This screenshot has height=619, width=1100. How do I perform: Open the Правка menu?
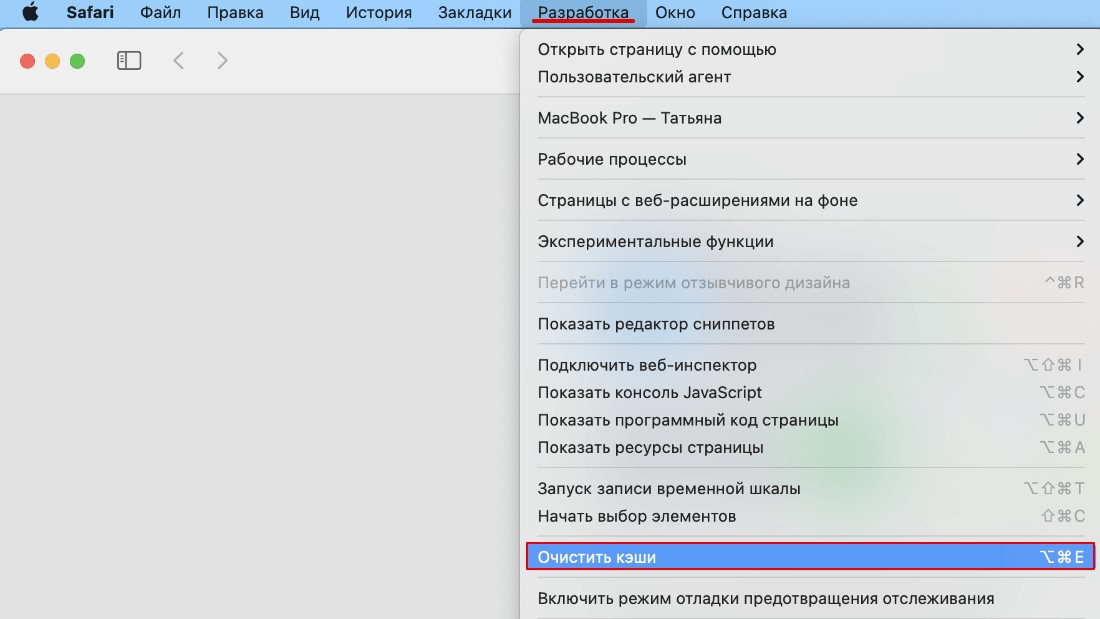[x=235, y=13]
